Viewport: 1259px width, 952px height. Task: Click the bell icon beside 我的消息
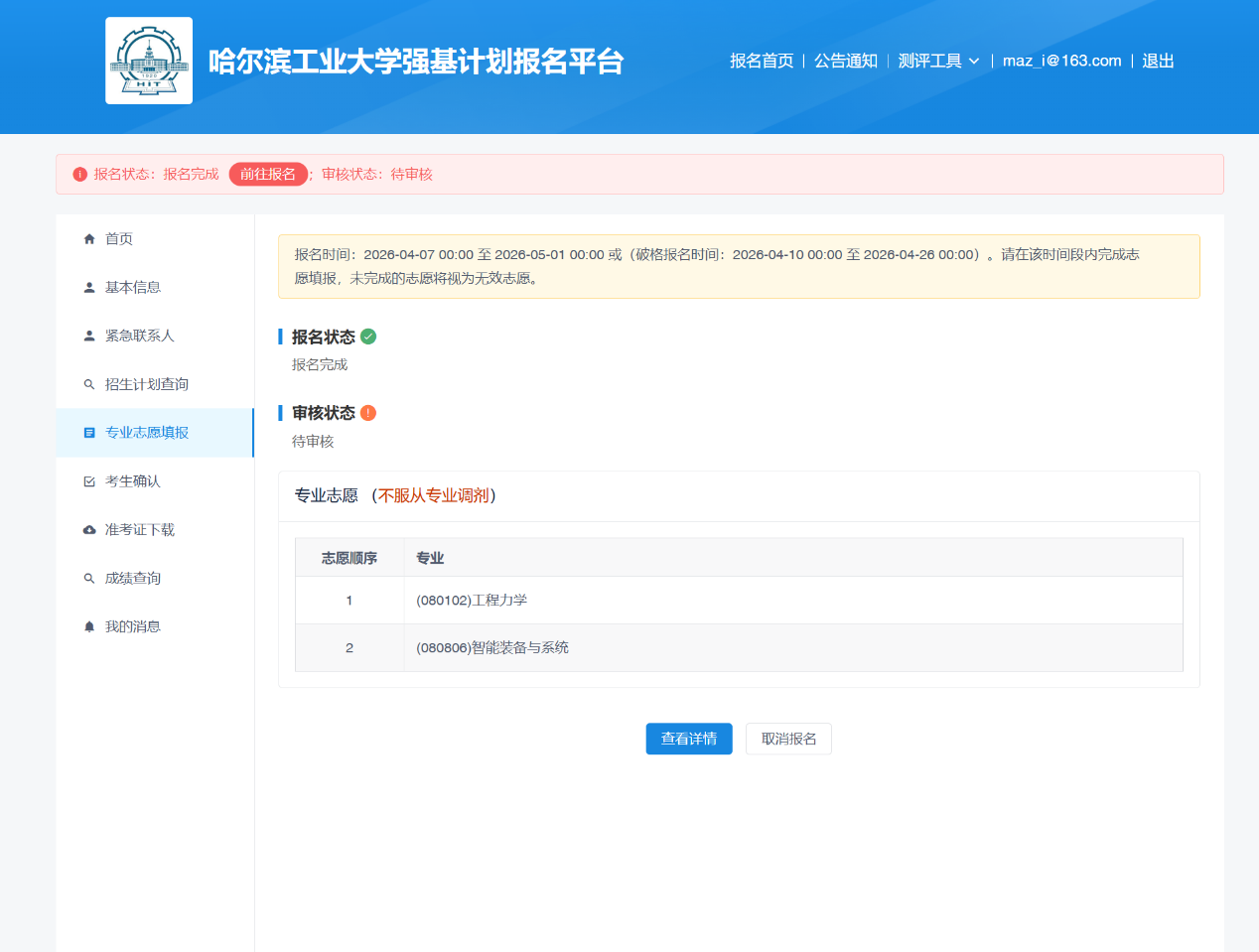[x=89, y=627]
